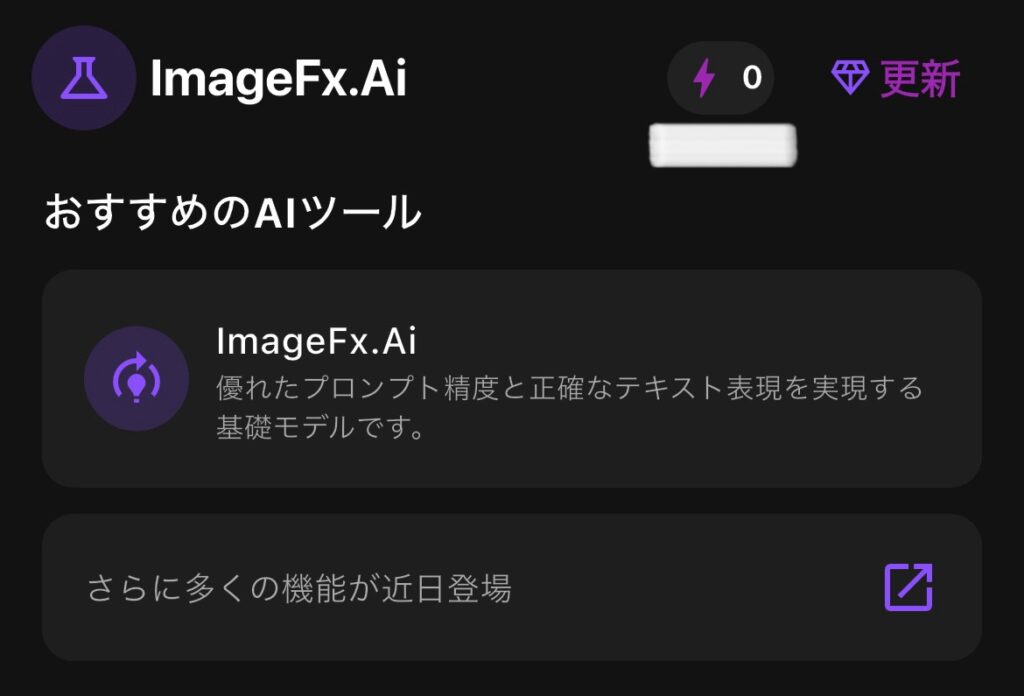The width and height of the screenshot is (1024, 696).
Task: Click the purple circle behind lightbulb icon
Action: (x=136, y=378)
